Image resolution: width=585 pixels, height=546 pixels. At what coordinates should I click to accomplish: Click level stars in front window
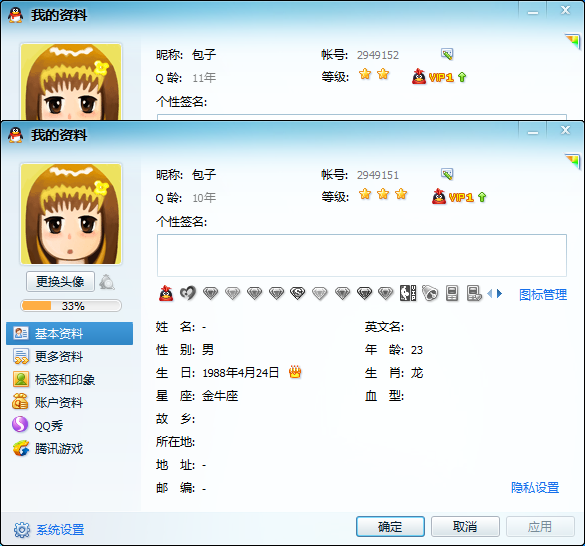point(383,194)
